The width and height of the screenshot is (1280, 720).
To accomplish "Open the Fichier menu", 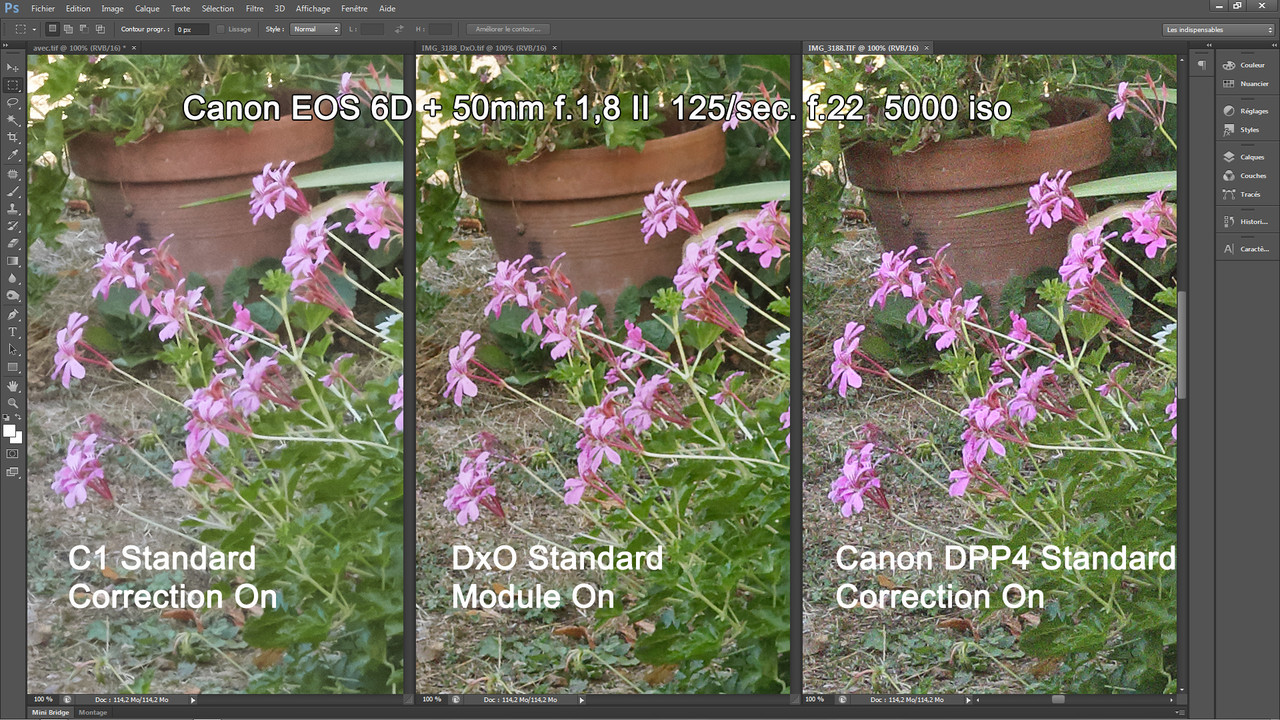I will pos(43,8).
